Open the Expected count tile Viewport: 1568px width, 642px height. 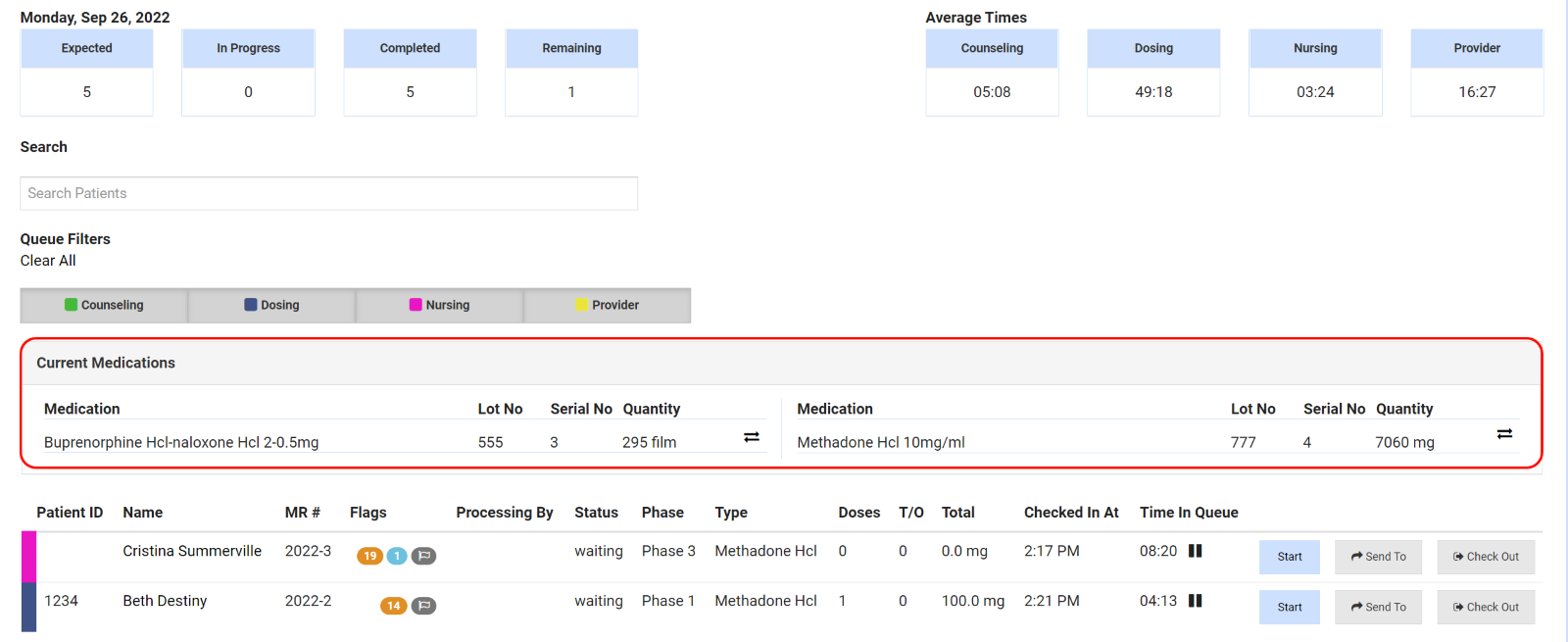click(86, 73)
